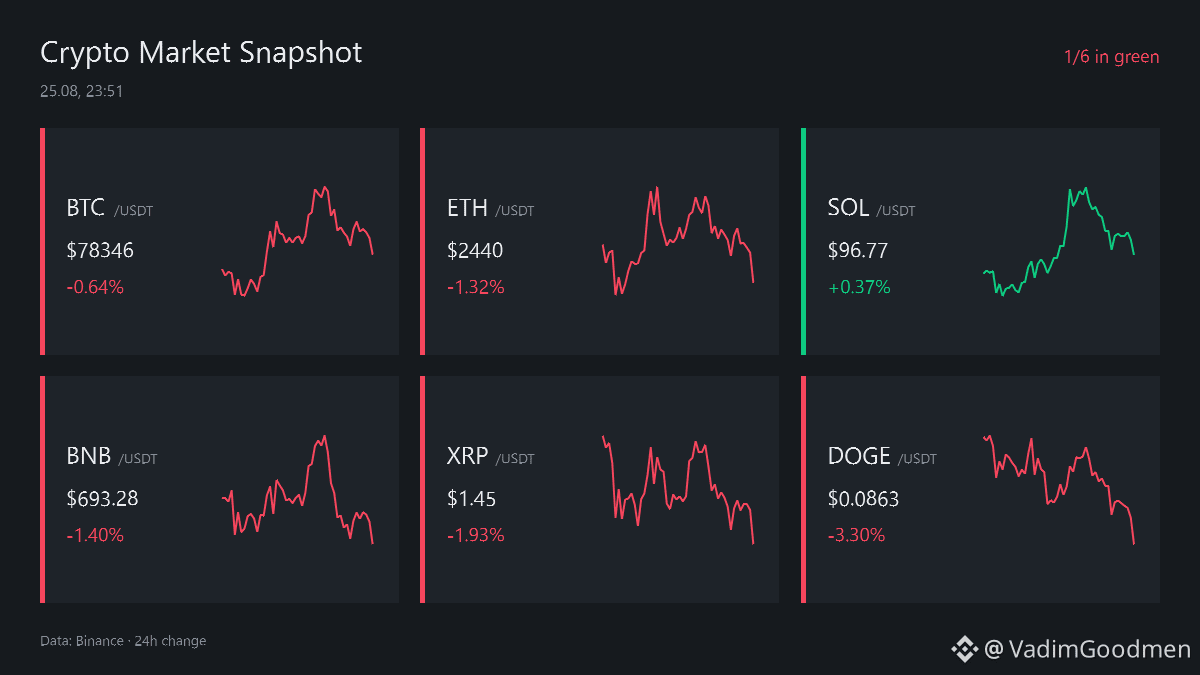Image resolution: width=1200 pixels, height=675 pixels.
Task: Click the ETH ticker label
Action: tap(467, 208)
